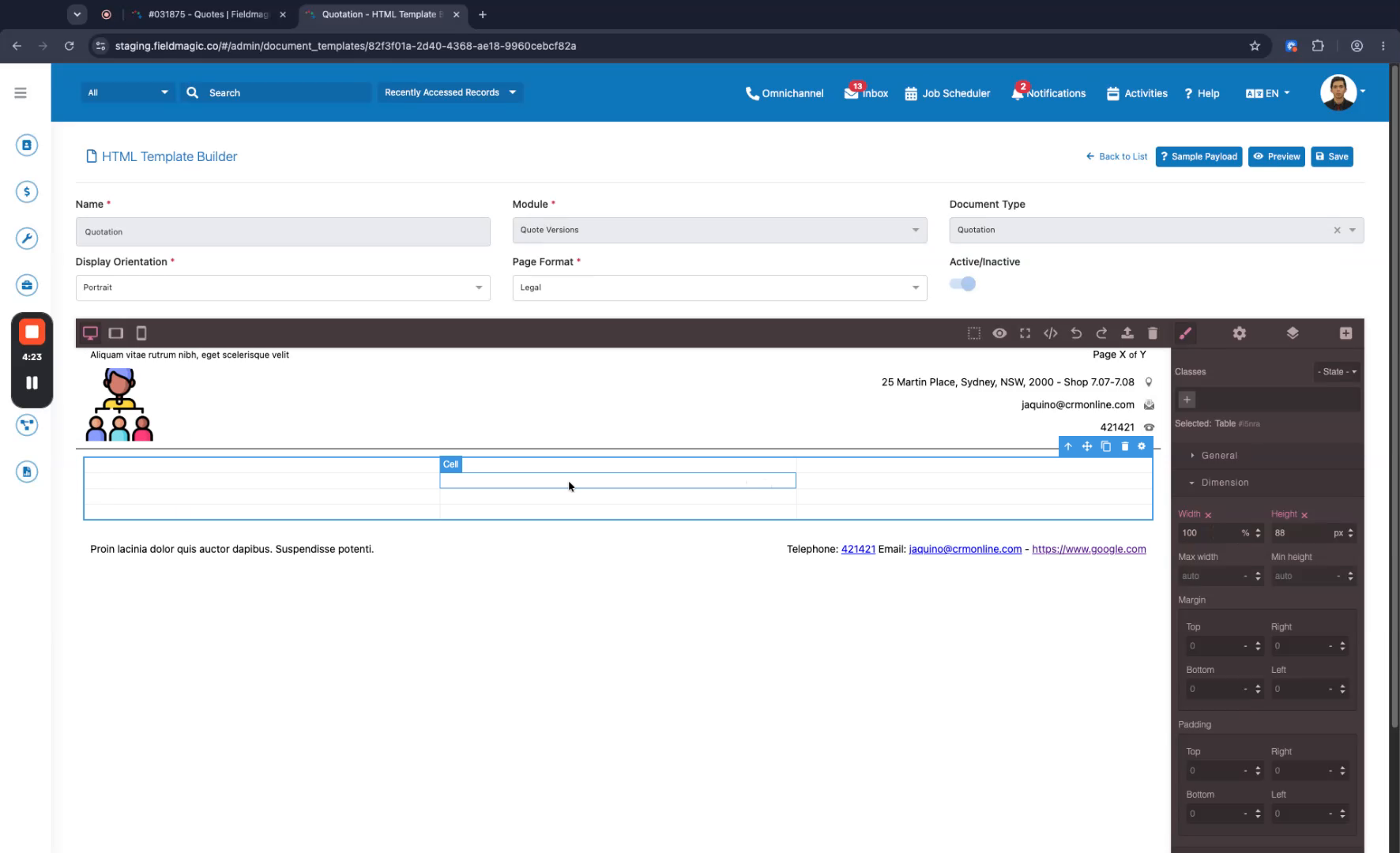Viewport: 1400px width, 853px height.
Task: Open dollar-sign sidebar module
Action: [27, 192]
